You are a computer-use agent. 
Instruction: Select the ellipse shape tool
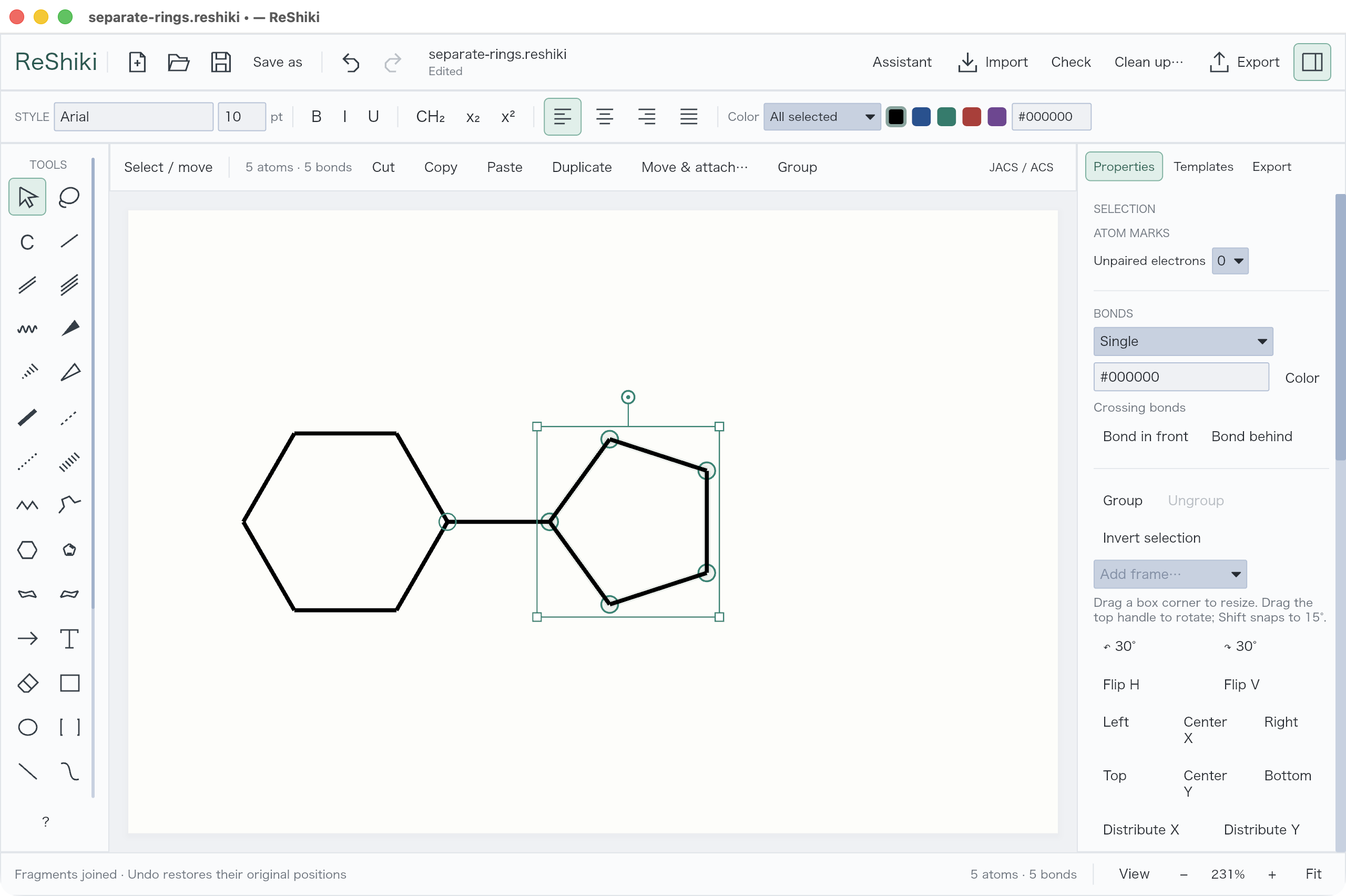(x=27, y=727)
